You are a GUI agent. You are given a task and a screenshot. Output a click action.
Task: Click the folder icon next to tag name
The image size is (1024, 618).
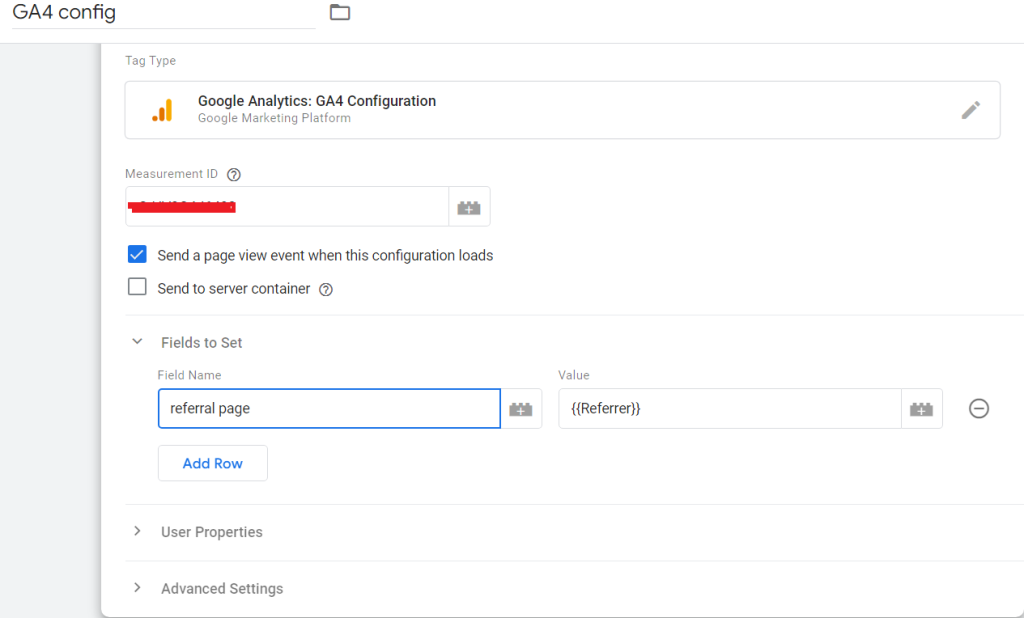tap(338, 13)
